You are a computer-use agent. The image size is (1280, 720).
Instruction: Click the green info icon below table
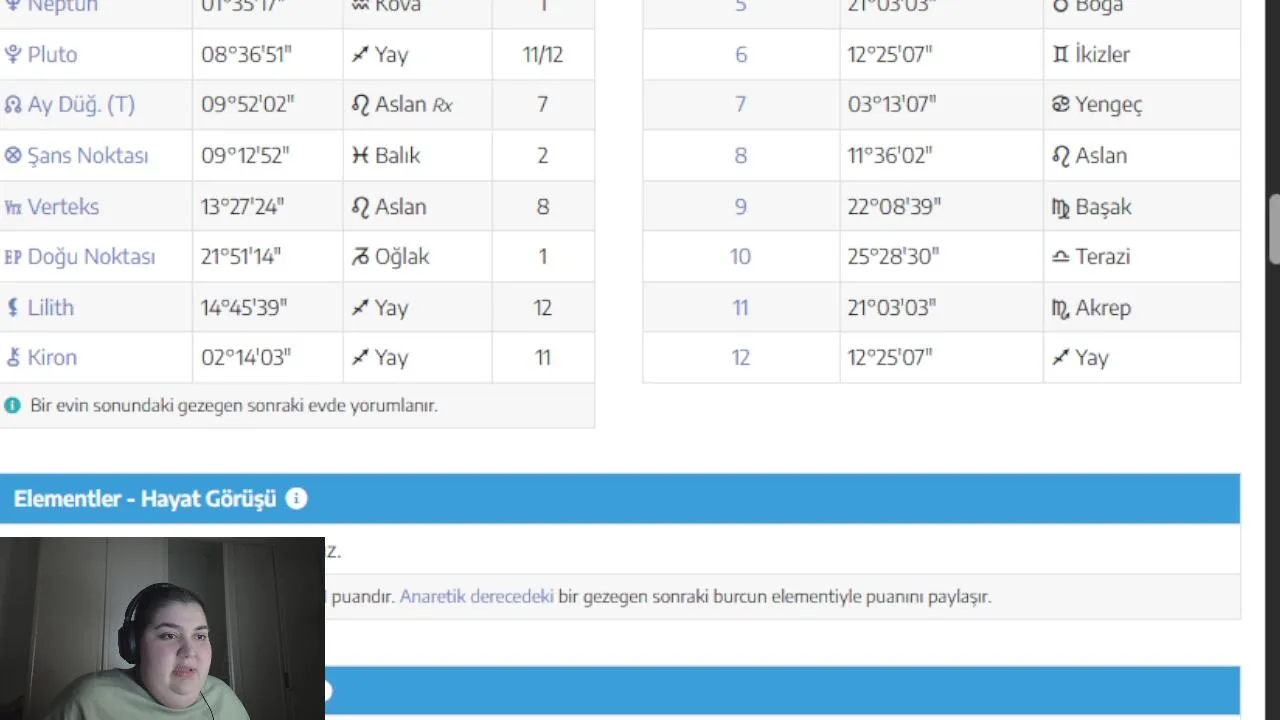pos(12,405)
